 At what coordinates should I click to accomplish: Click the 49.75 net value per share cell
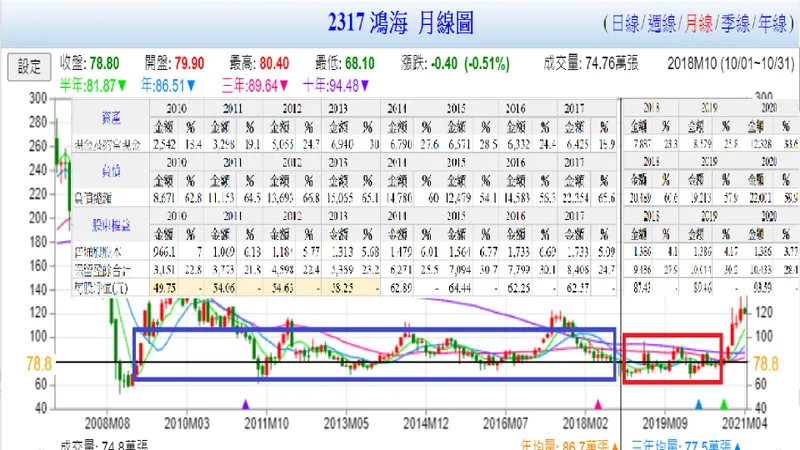click(x=164, y=288)
